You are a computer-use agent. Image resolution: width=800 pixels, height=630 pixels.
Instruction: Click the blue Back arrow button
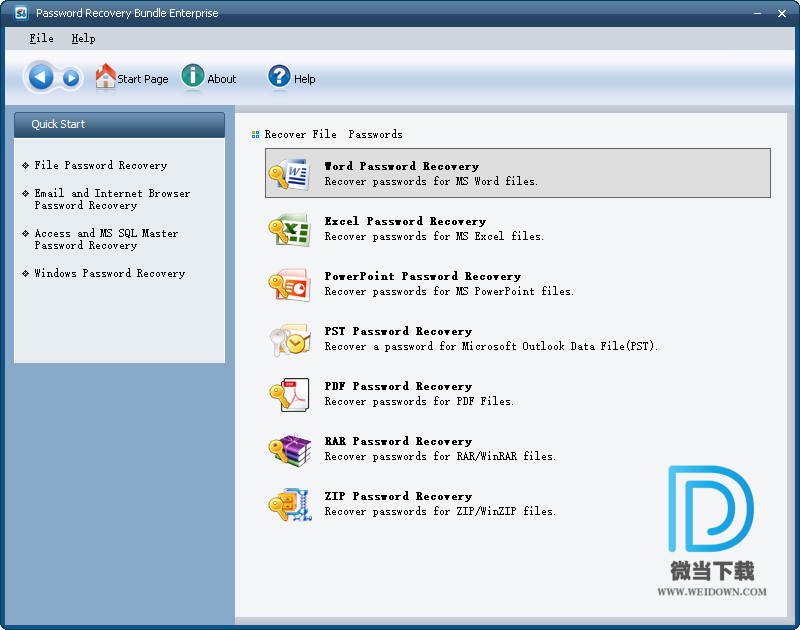click(x=41, y=78)
